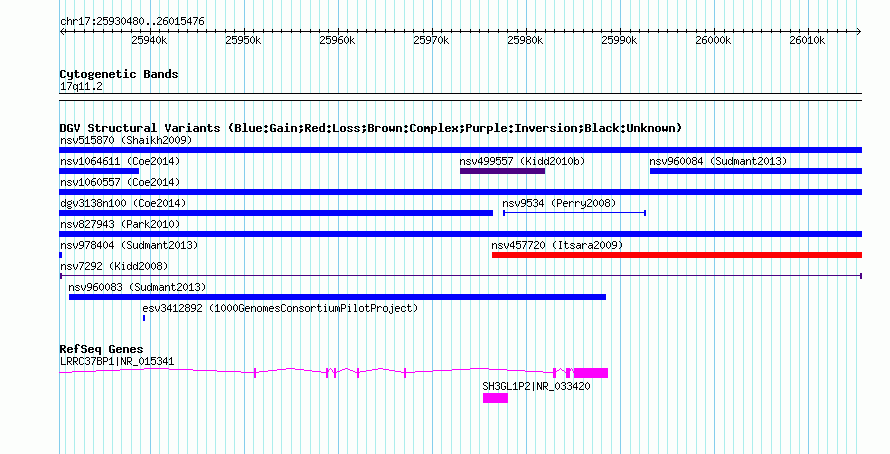Select the 17q11.2 band label
This screenshot has width=890, height=454.
[x=81, y=86]
